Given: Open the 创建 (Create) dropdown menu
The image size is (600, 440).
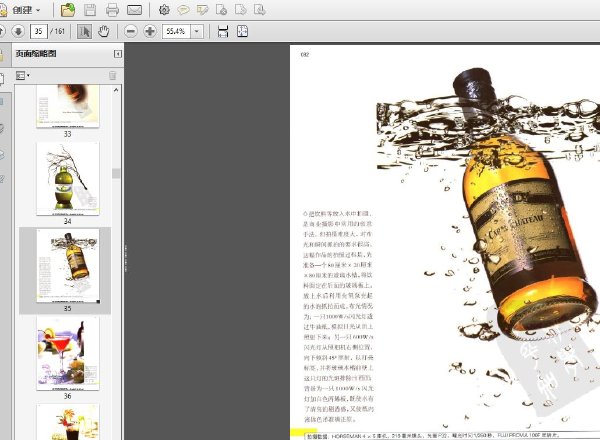Looking at the screenshot, I should click(x=21, y=10).
